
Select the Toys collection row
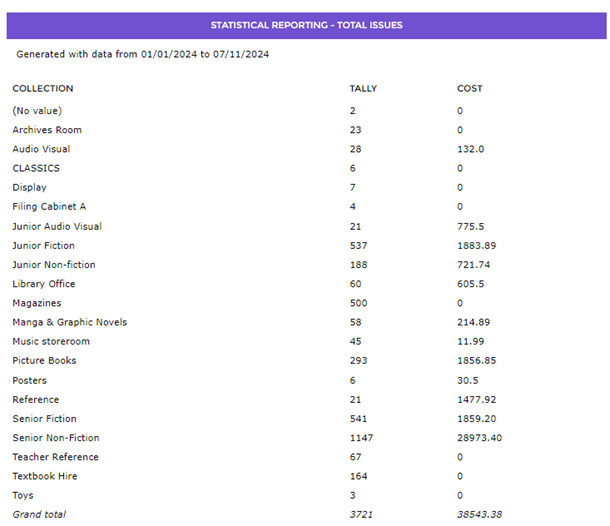pyautogui.click(x=23, y=496)
